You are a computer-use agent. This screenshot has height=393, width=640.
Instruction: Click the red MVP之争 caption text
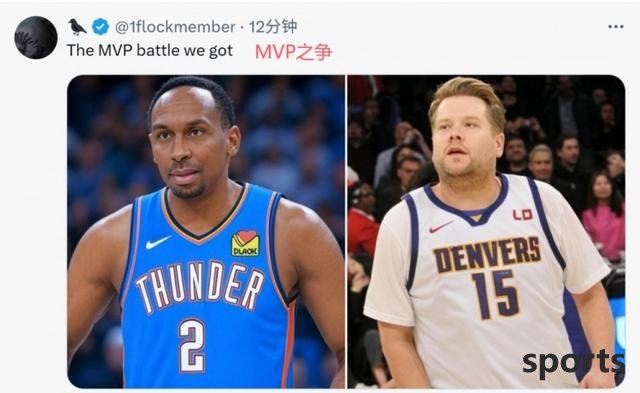[x=293, y=52]
